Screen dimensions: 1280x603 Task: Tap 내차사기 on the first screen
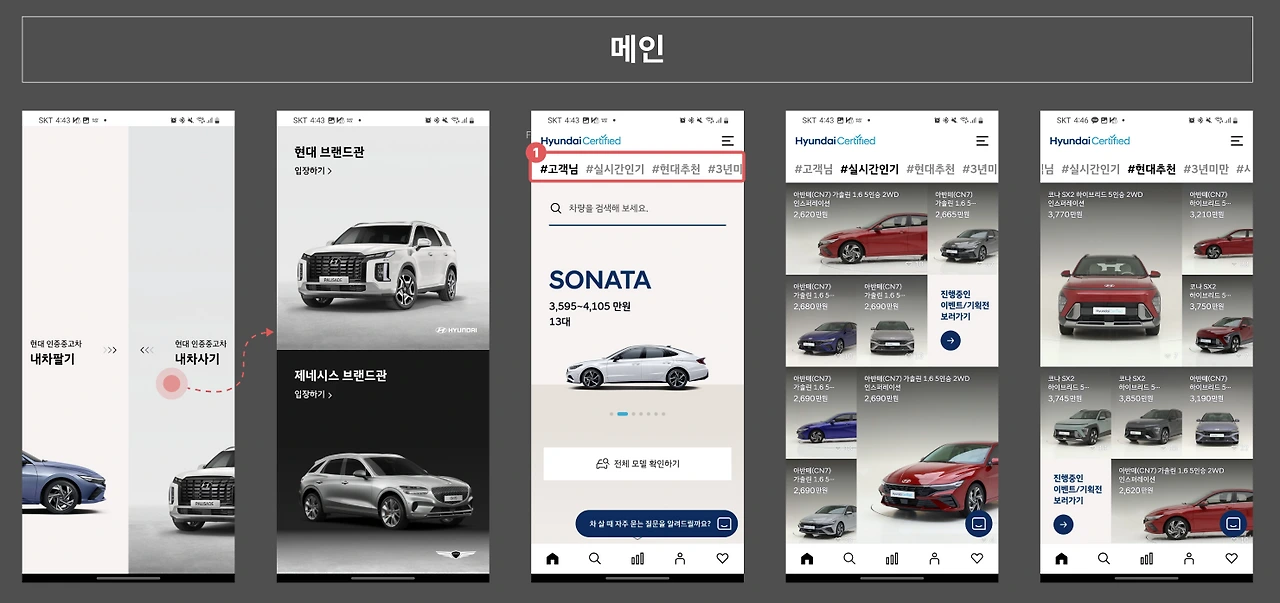pos(197,359)
